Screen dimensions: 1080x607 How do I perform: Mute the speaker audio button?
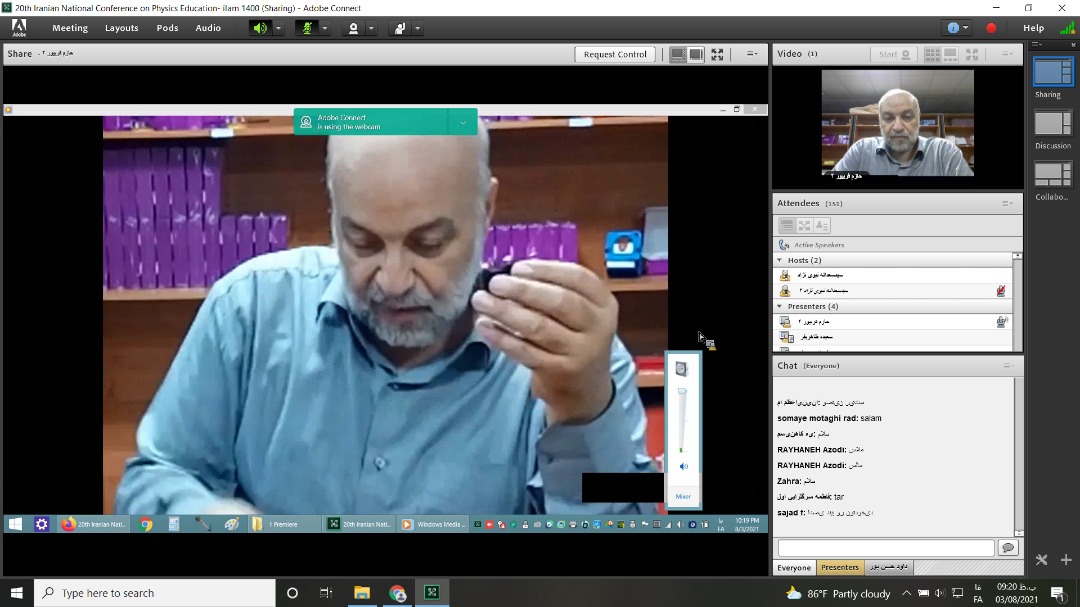(x=260, y=28)
